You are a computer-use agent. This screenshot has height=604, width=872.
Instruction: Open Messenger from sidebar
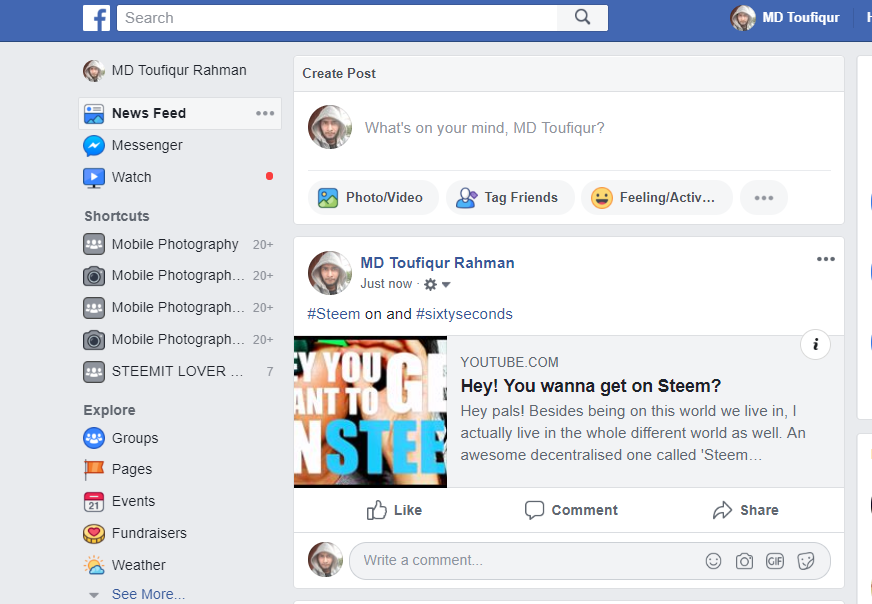pyautogui.click(x=147, y=146)
